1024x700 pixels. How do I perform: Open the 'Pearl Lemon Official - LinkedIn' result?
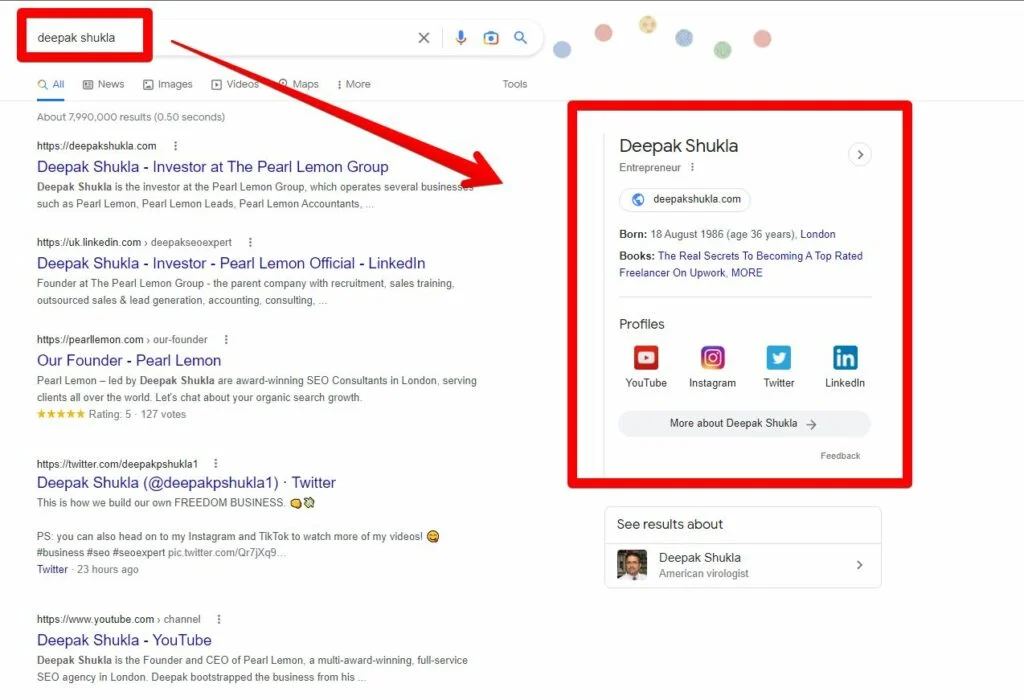pos(231,264)
